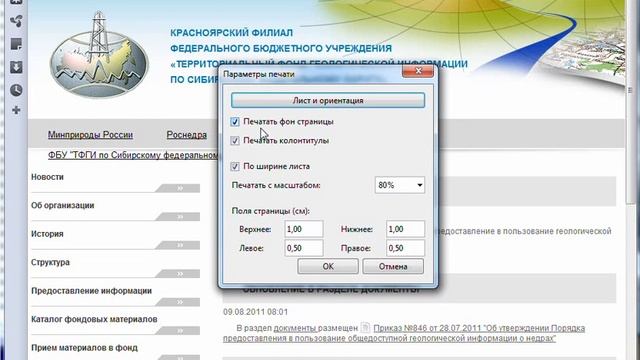Click the document icon before Приказ №846
The height and width of the screenshot is (360, 640).
[365, 327]
